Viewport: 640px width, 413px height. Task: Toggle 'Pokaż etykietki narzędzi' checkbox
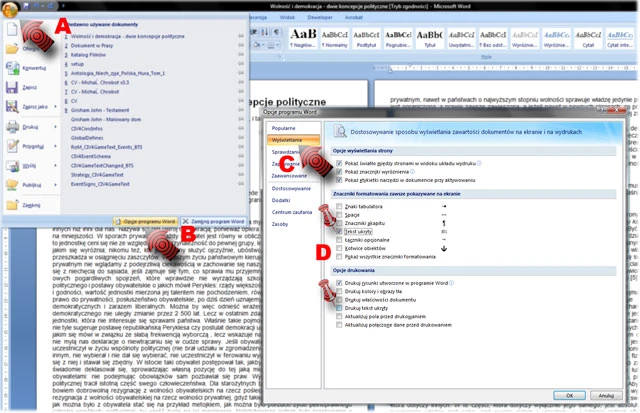[339, 180]
